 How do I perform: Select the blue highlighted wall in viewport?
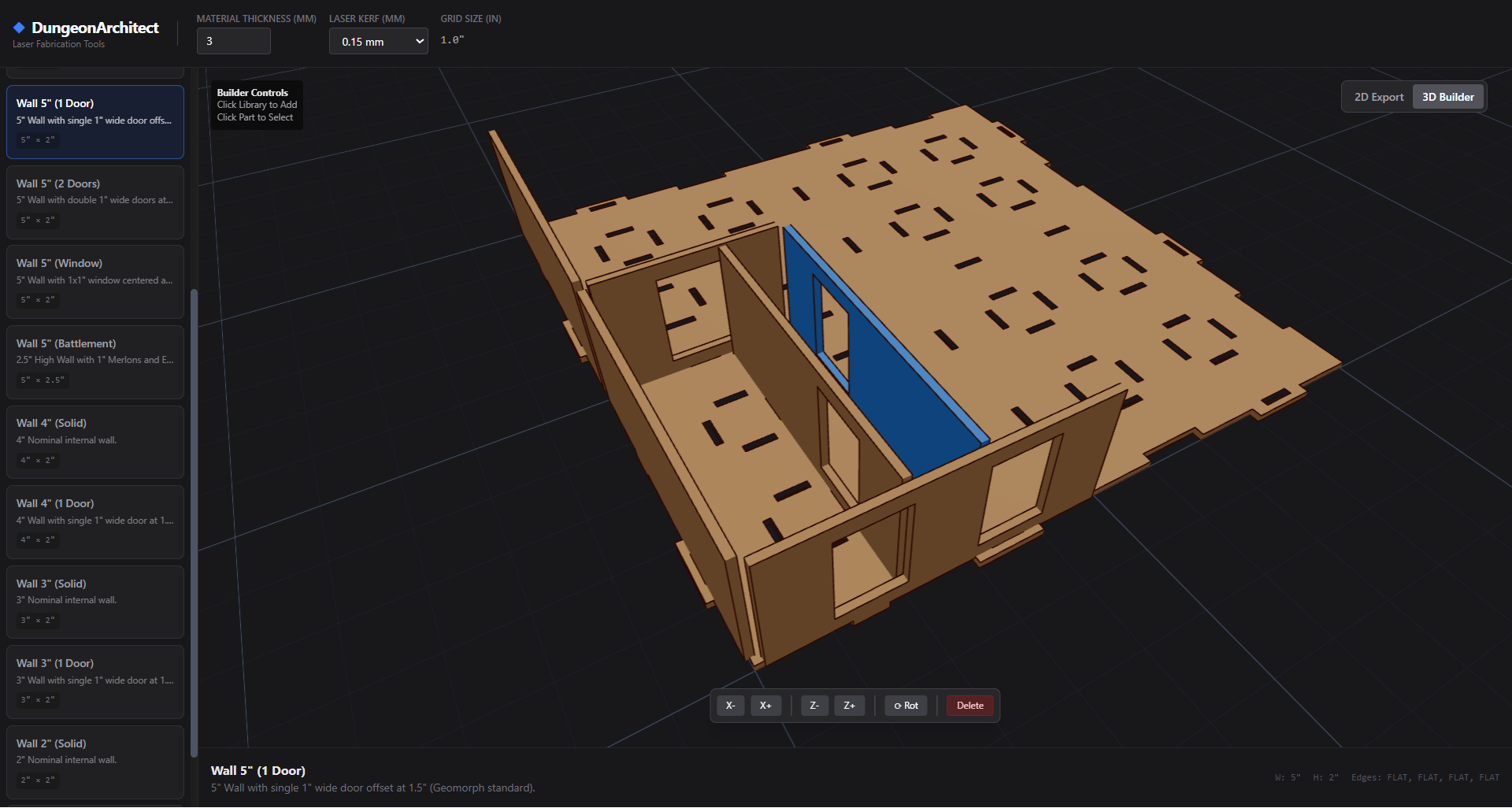pos(906,386)
